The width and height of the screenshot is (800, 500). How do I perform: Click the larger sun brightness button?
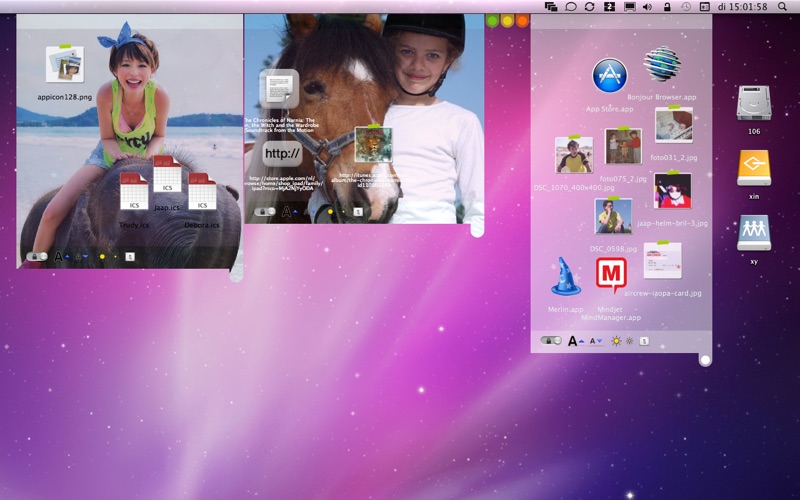(x=616, y=341)
